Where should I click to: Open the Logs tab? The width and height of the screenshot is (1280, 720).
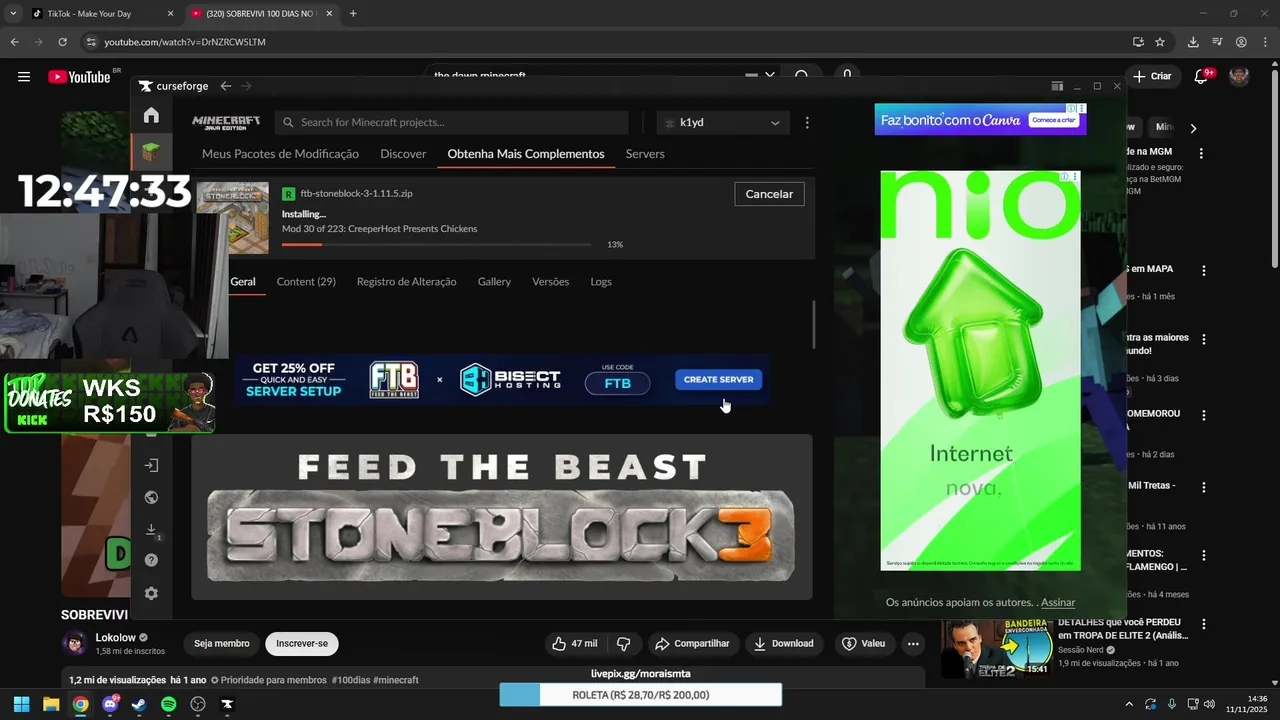click(x=601, y=282)
